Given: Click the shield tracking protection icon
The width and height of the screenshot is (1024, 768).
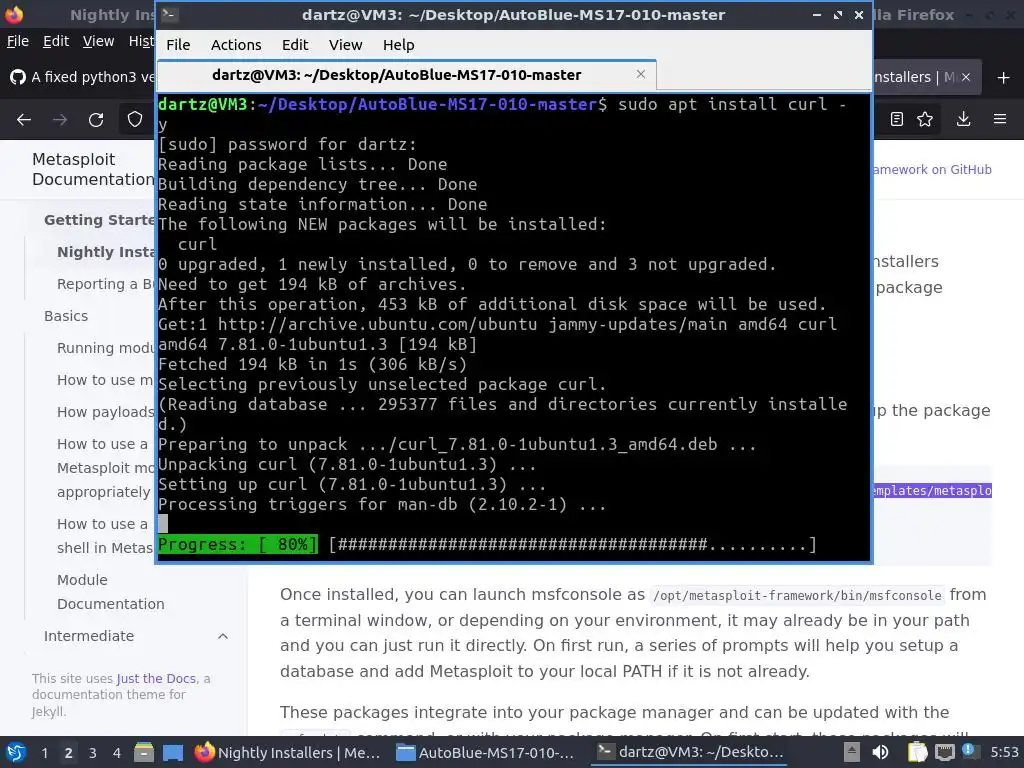Looking at the screenshot, I should (x=135, y=120).
